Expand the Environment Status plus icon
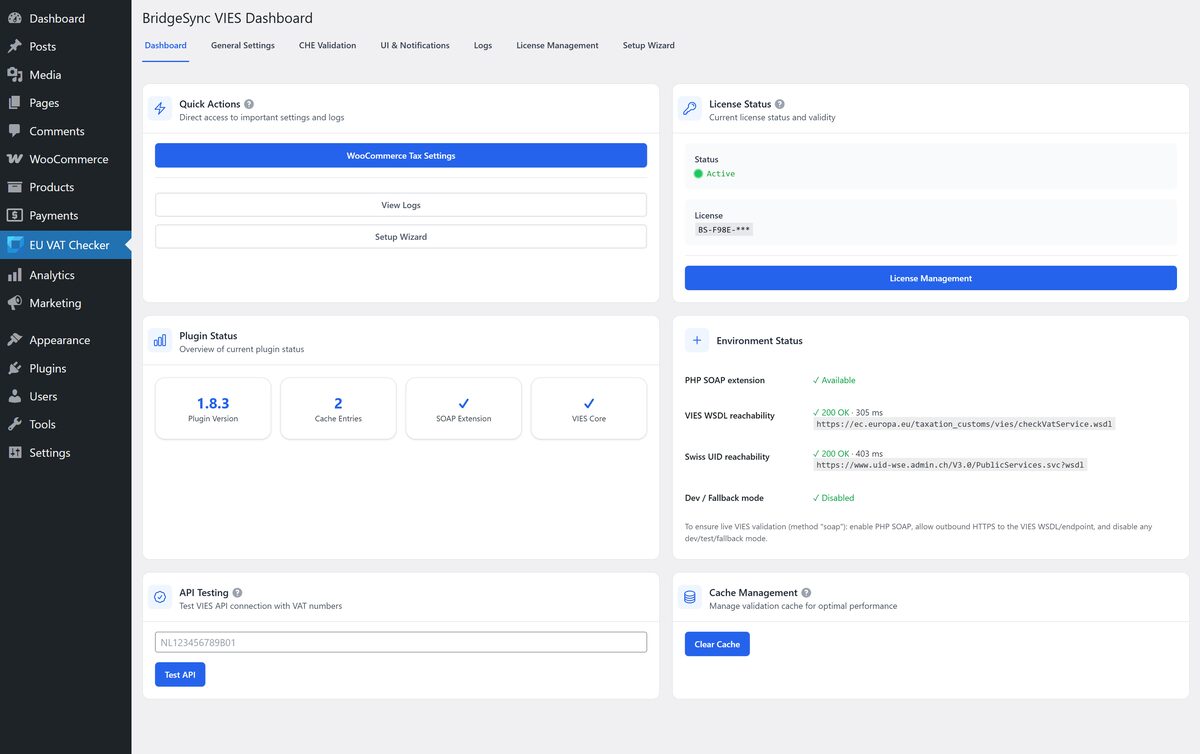The image size is (1200, 754). pyautogui.click(x=696, y=340)
